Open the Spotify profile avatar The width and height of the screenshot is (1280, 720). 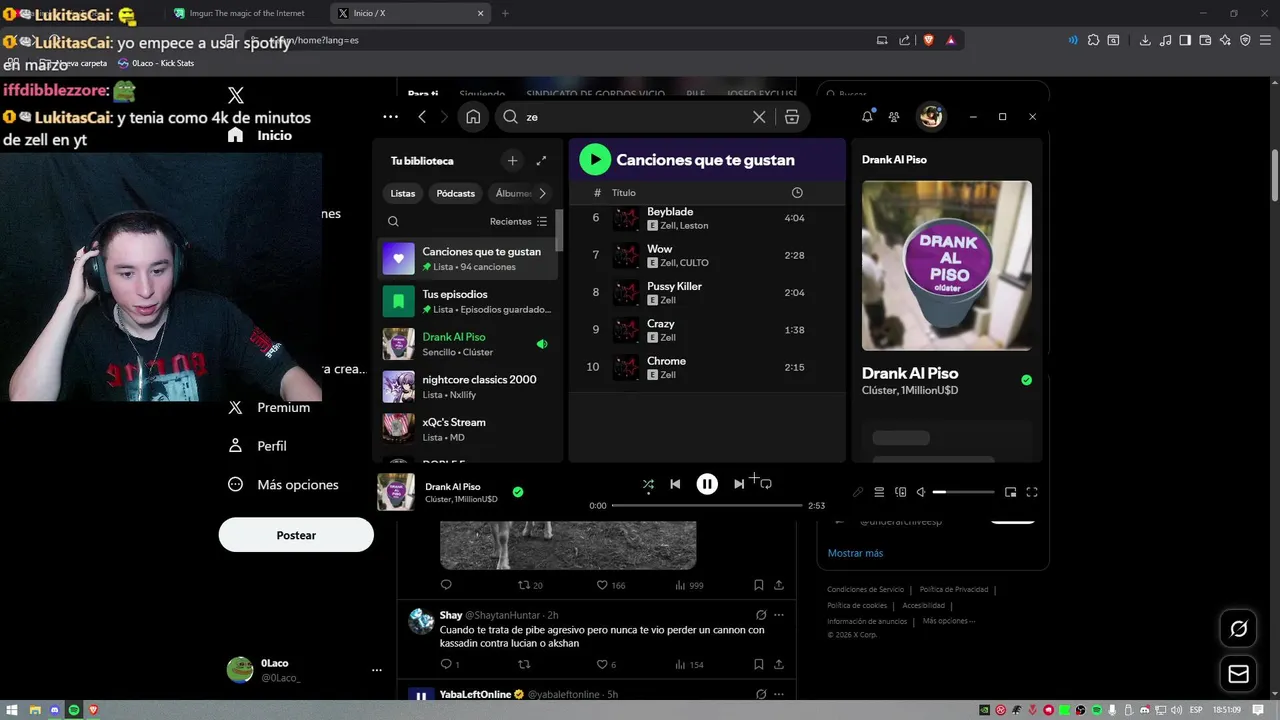(931, 117)
